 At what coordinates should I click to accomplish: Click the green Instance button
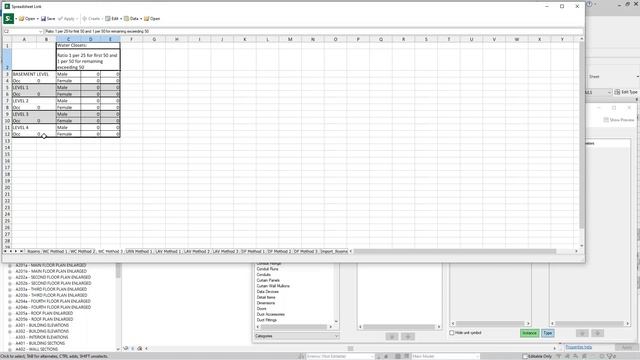tap(529, 333)
